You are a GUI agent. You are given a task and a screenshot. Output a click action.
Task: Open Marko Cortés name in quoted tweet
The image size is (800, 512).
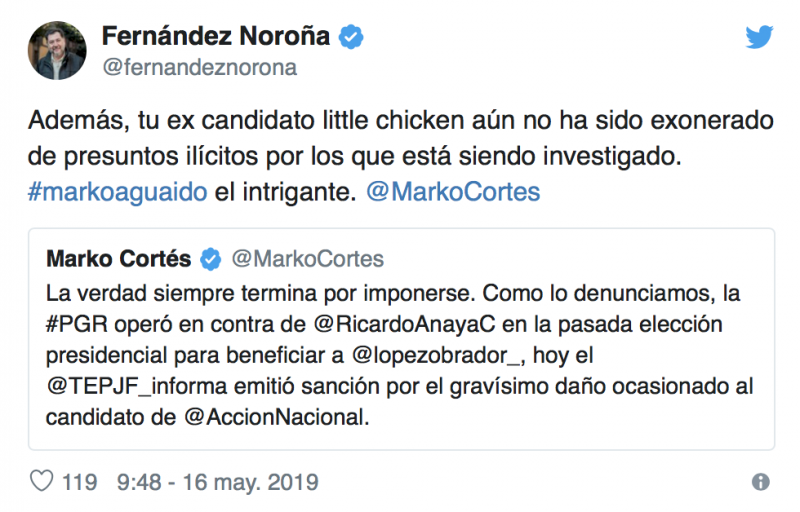click(x=119, y=259)
